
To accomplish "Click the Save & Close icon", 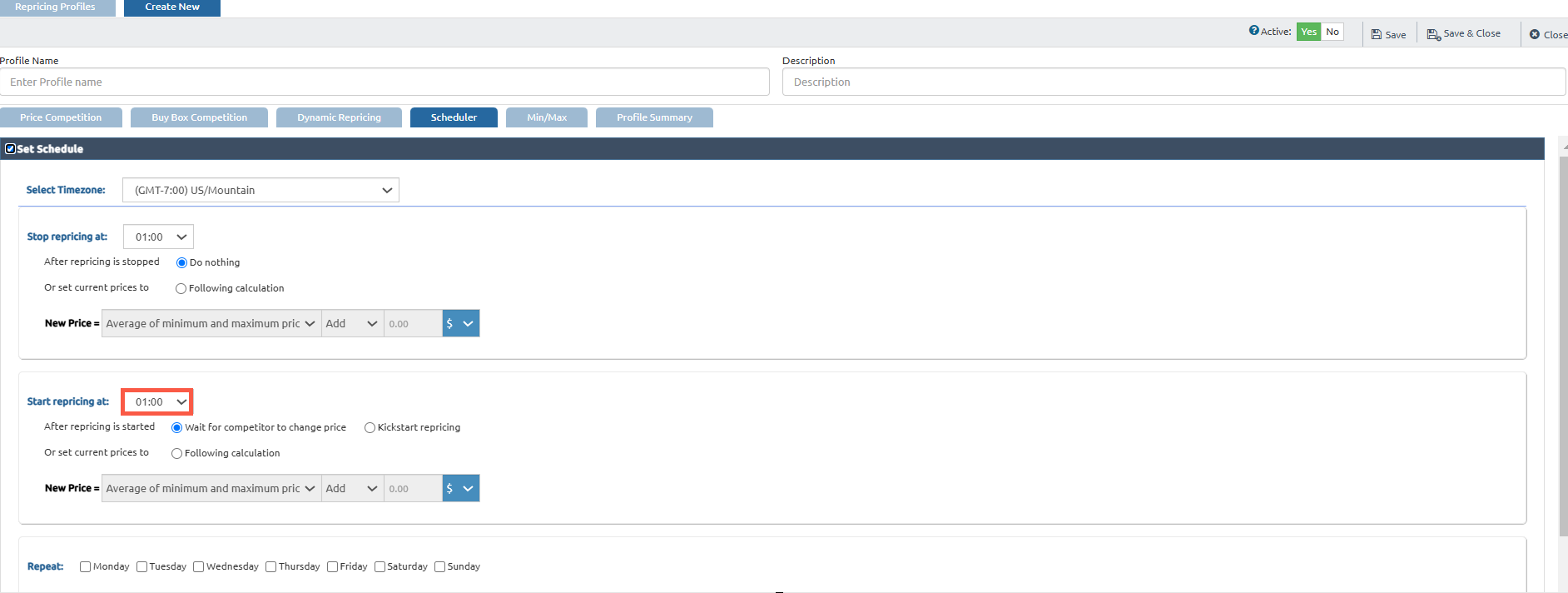I will (x=1433, y=34).
